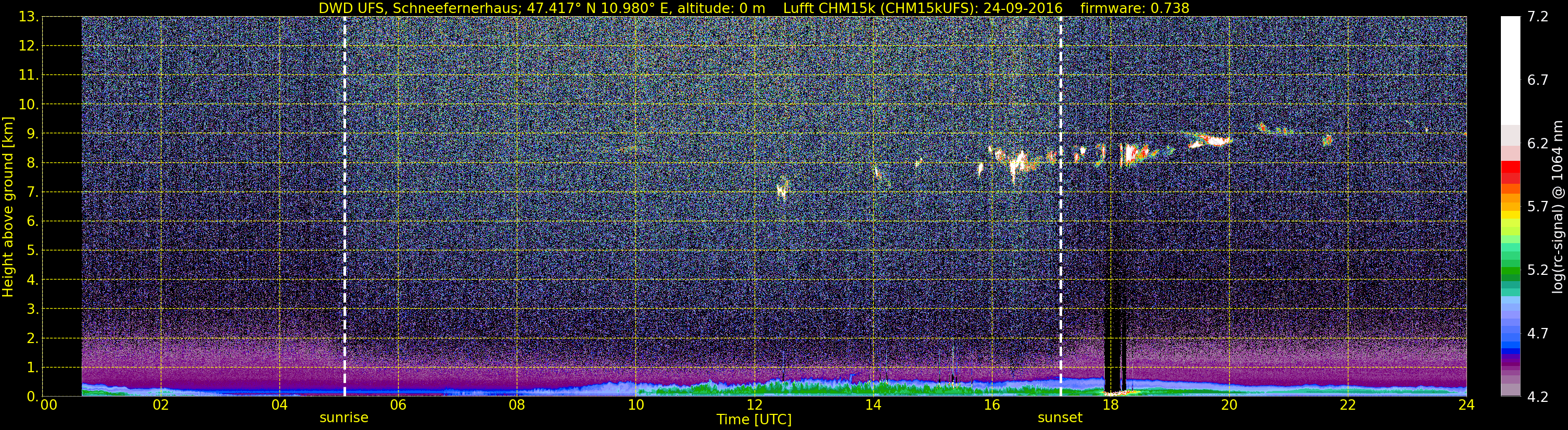This screenshot has width=1568, height=430.
Task: Click the height axis tick '7.'
Action: click(x=32, y=193)
